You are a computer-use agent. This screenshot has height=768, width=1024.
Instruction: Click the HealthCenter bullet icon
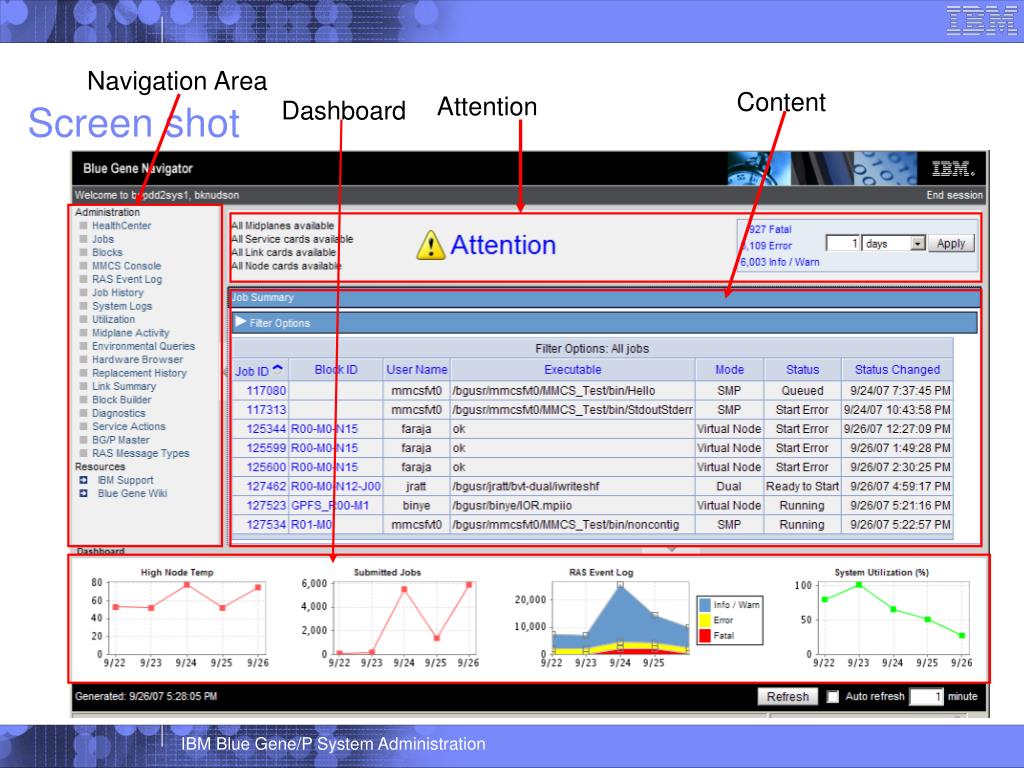pos(83,225)
